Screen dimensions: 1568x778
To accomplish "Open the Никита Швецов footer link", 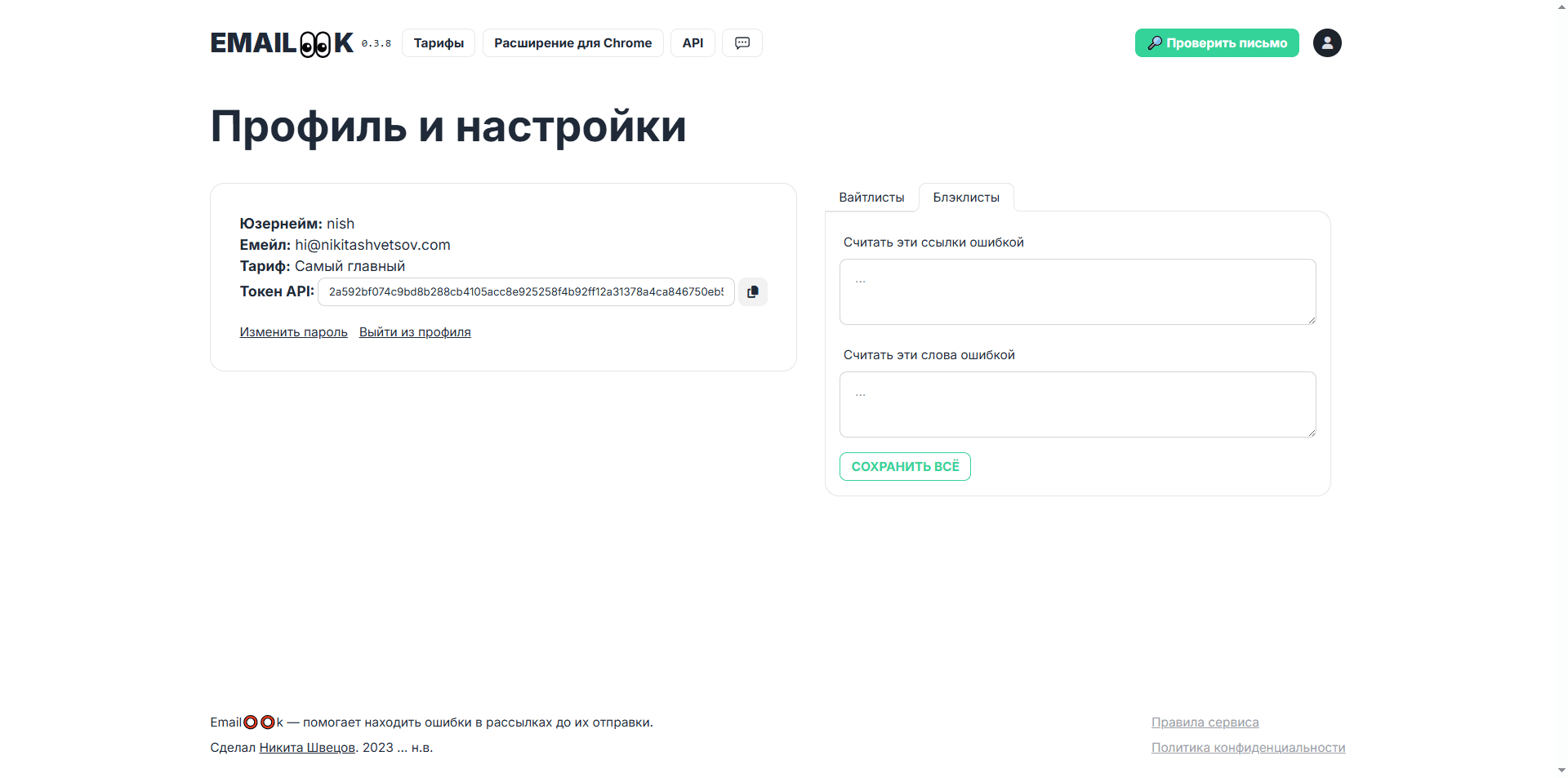I will [x=307, y=748].
